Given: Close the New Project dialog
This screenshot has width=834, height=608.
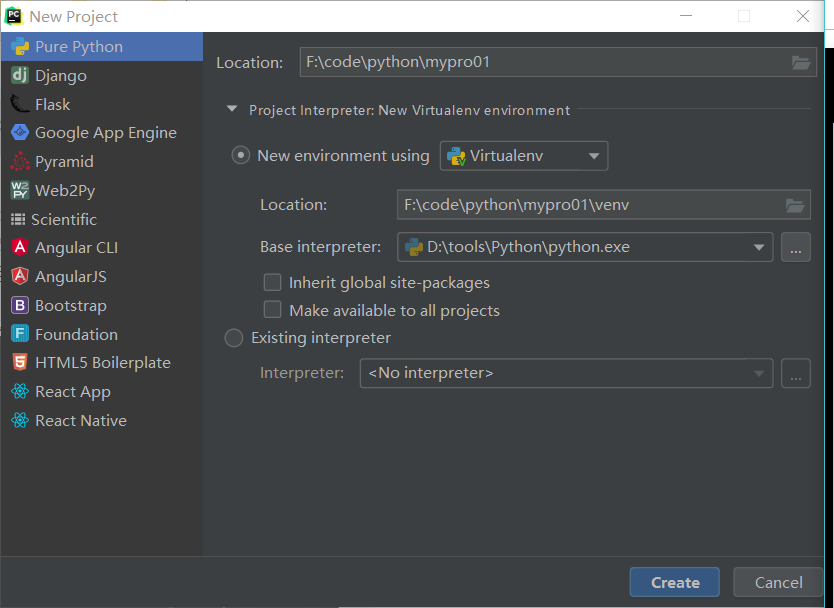Looking at the screenshot, I should tap(803, 16).
